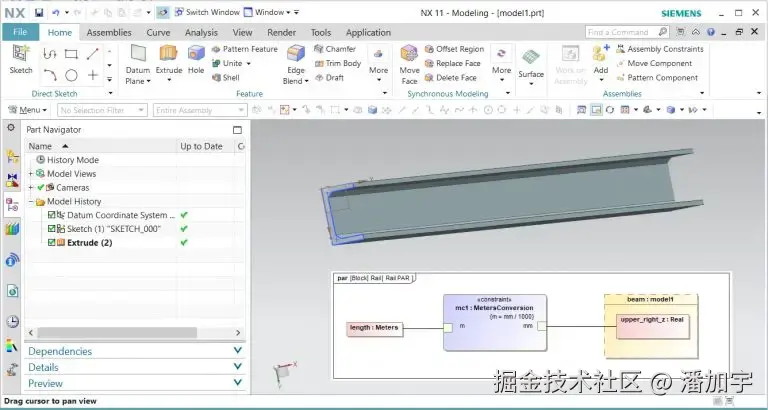
Task: Select the Profile curve tool
Action: (x=50, y=54)
